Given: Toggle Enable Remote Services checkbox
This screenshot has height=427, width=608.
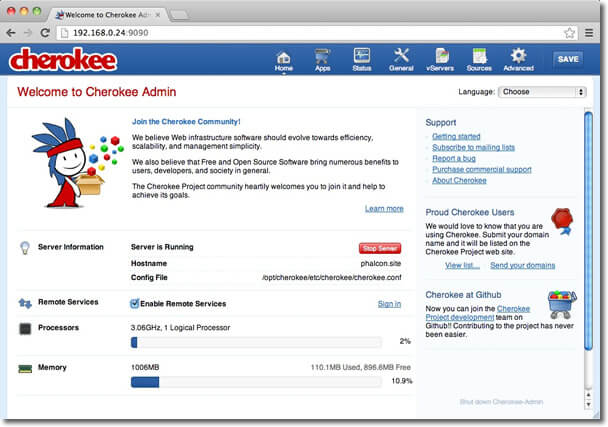Looking at the screenshot, I should [135, 304].
